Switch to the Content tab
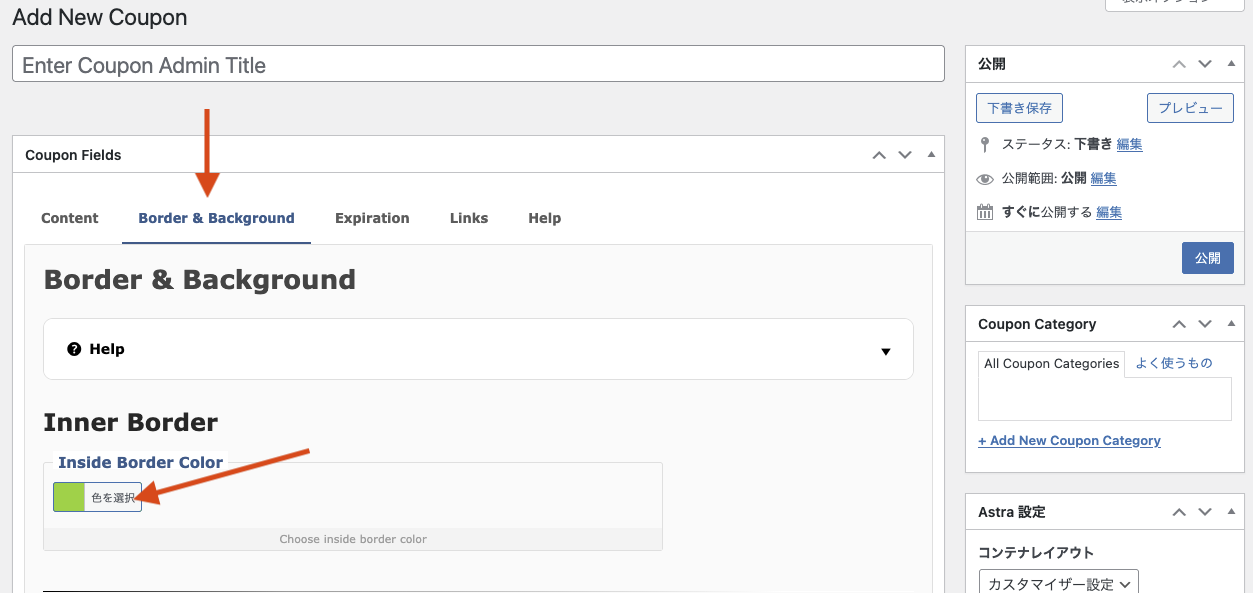 coord(70,218)
